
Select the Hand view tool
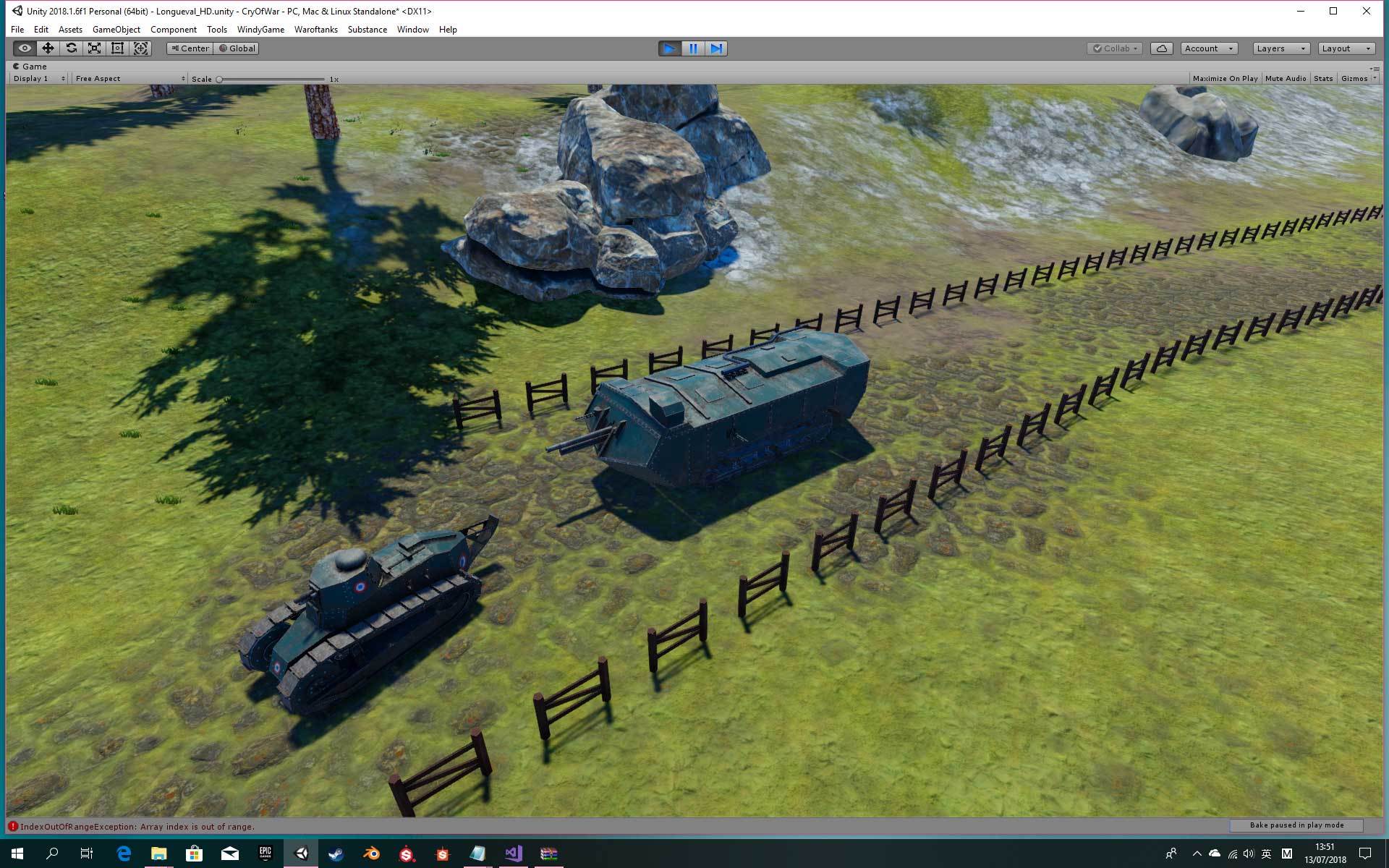tap(25, 48)
